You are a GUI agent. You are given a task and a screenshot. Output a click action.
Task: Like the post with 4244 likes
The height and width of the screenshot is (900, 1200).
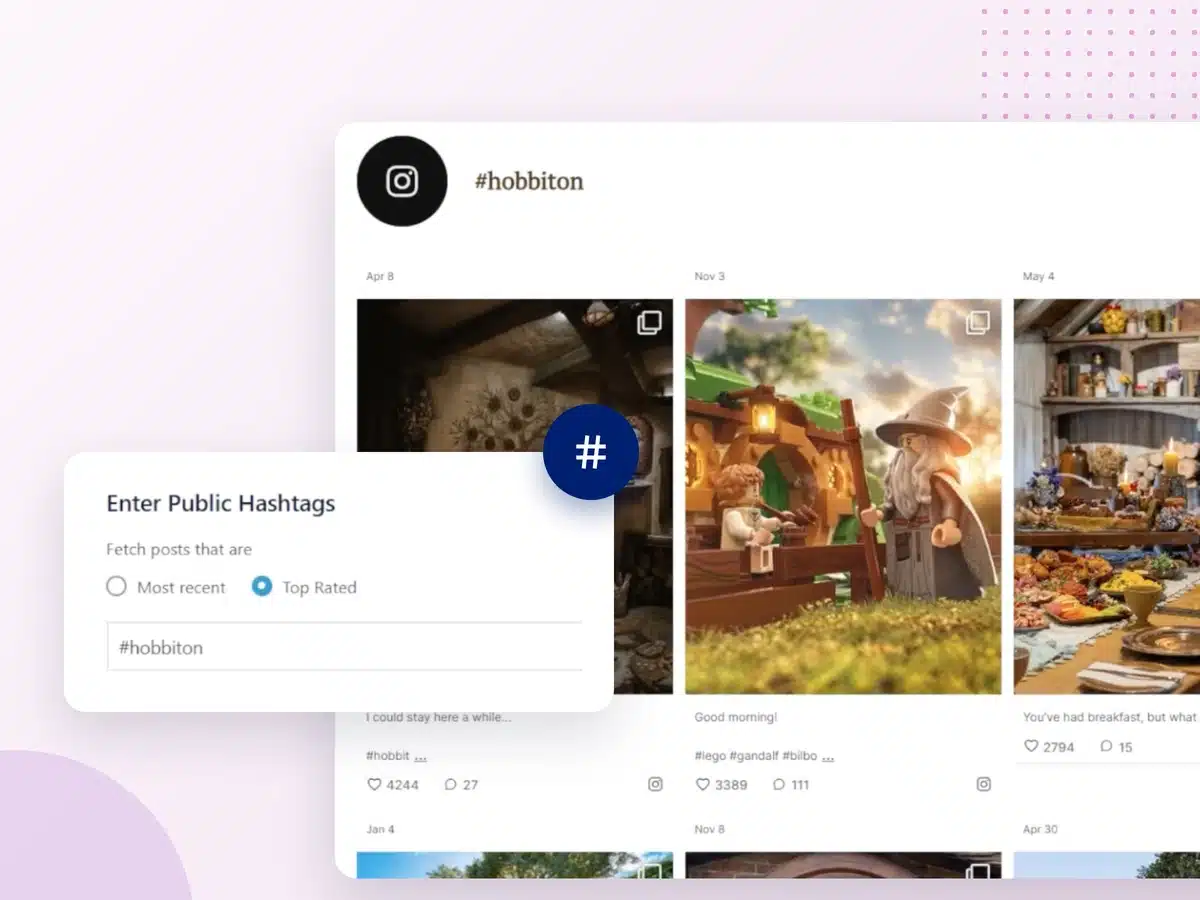[374, 784]
